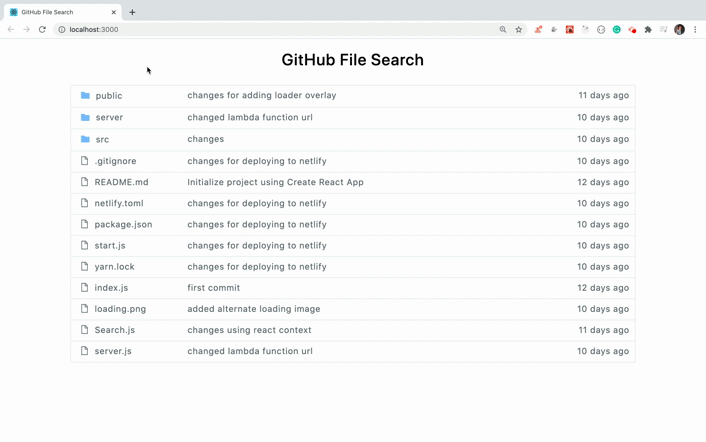706x442 pixels.
Task: Bookmark this page with the star icon
Action: pyautogui.click(x=518, y=30)
